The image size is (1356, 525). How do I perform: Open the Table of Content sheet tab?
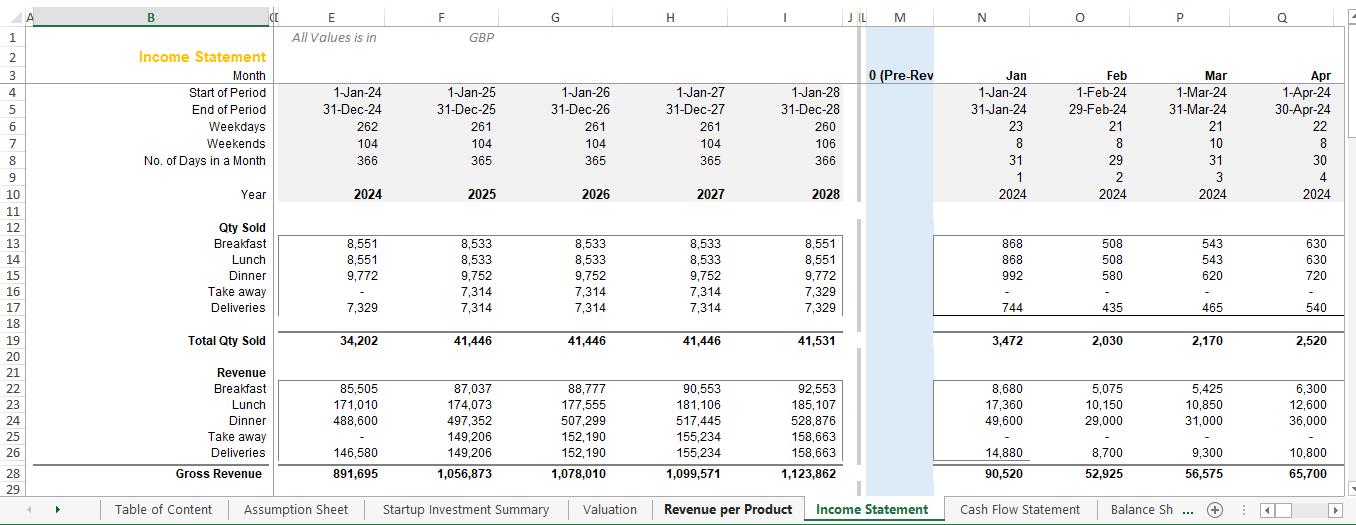click(163, 509)
